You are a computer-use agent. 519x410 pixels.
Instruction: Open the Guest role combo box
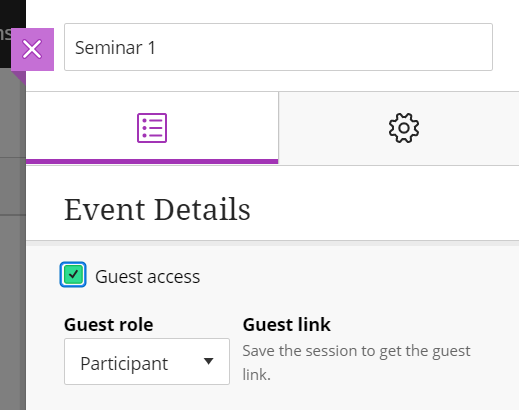[x=147, y=362]
